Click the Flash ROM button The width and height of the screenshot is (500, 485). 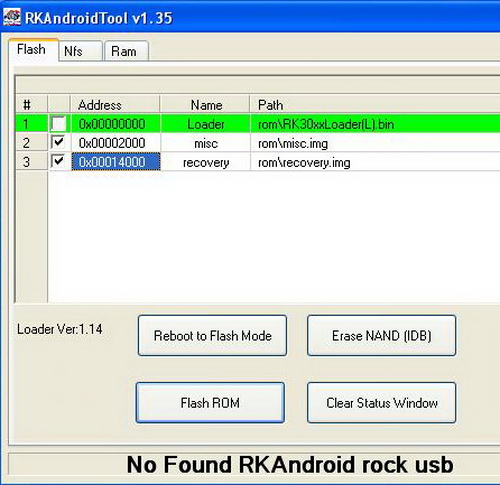210,403
